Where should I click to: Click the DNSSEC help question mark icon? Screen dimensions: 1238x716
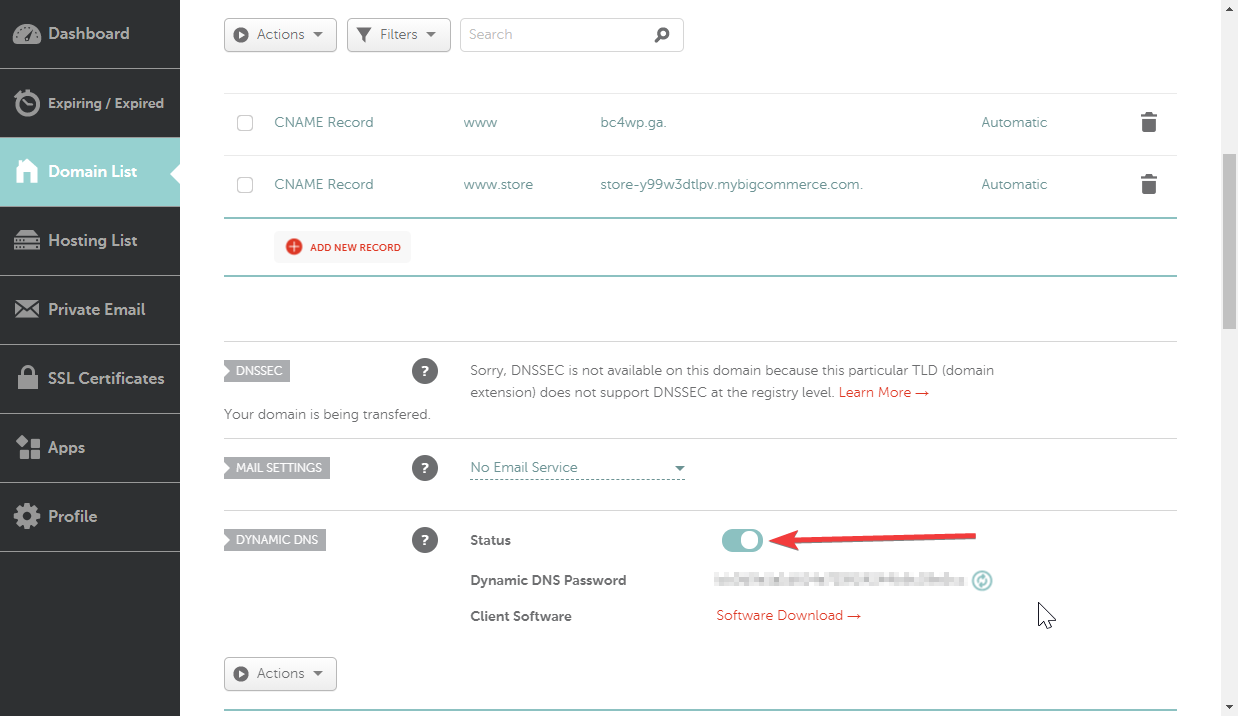425,372
